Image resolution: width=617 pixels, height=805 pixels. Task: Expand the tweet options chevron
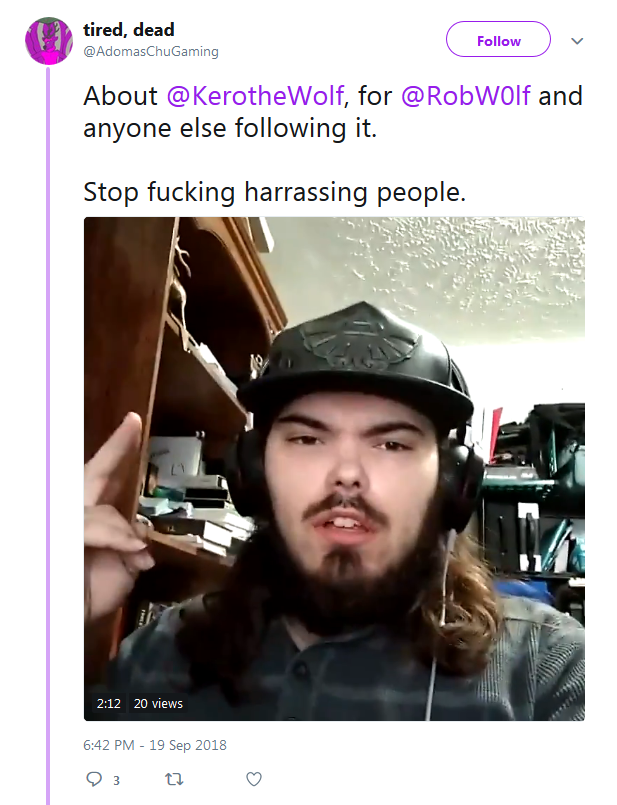tap(577, 41)
